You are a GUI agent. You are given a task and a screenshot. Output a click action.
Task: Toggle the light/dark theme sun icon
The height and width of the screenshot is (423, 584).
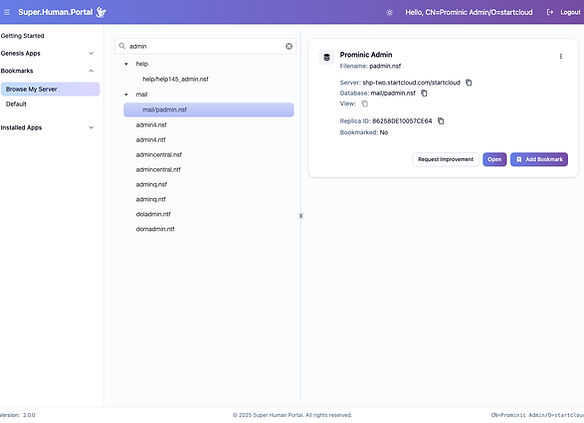pos(390,12)
